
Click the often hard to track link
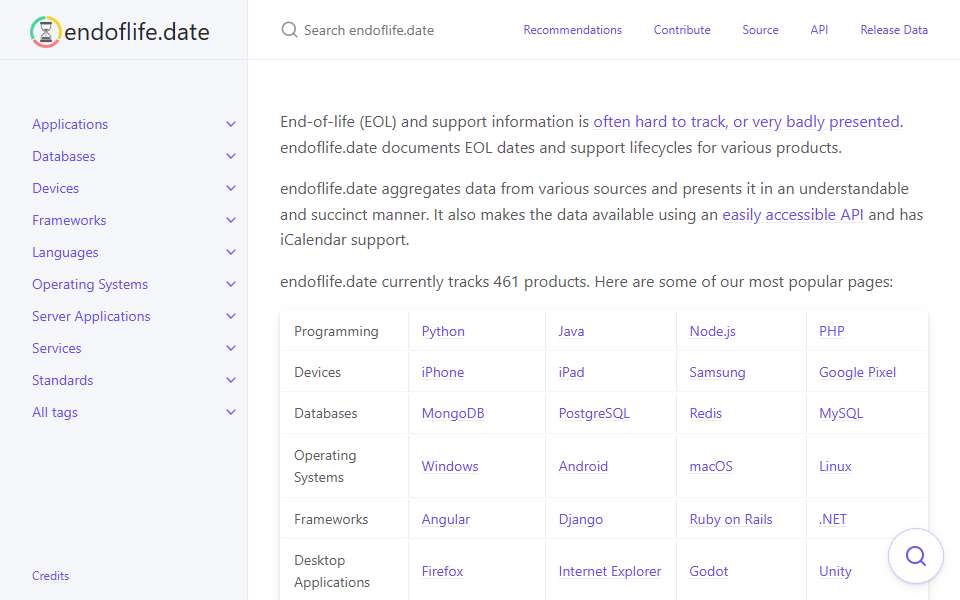coord(660,122)
